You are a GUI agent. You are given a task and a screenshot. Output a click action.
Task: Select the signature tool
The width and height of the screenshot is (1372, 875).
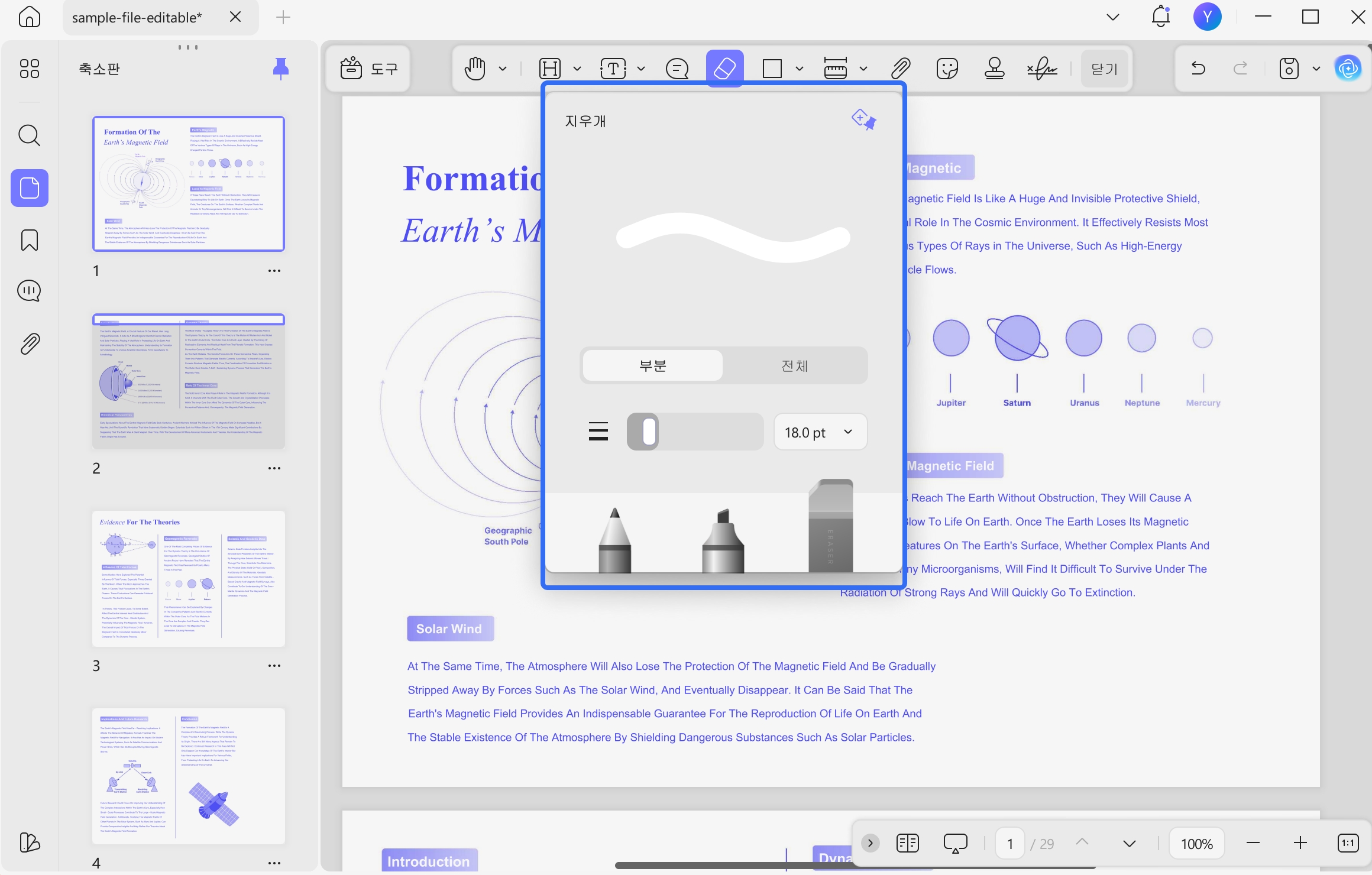pyautogui.click(x=1042, y=69)
